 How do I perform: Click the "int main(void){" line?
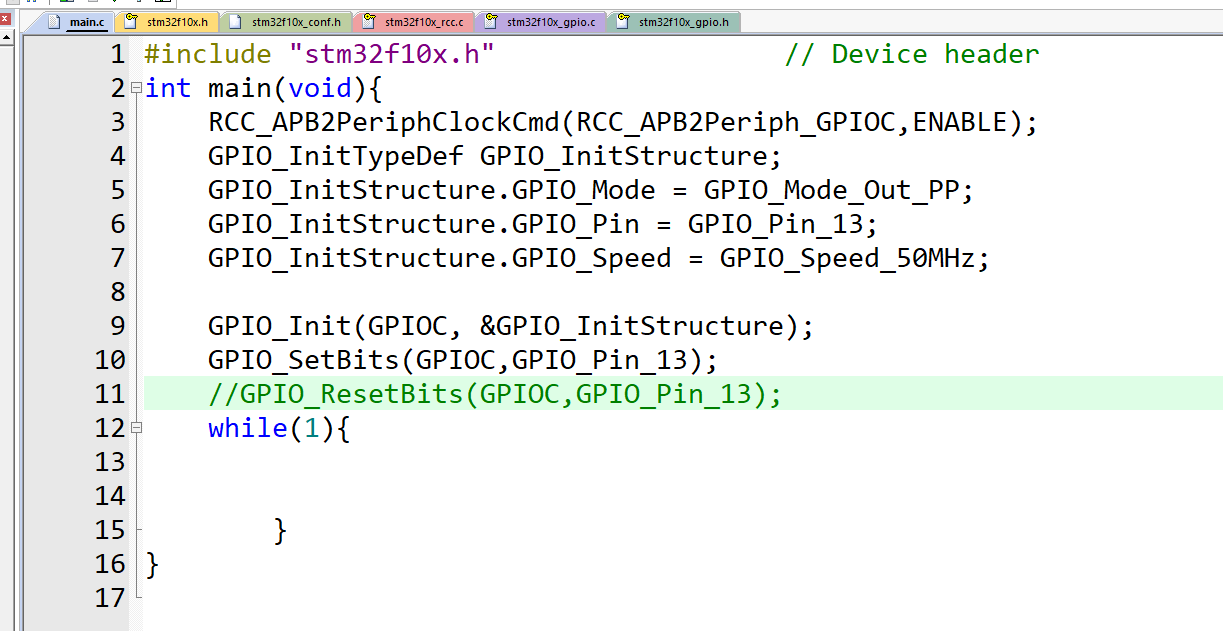click(265, 88)
